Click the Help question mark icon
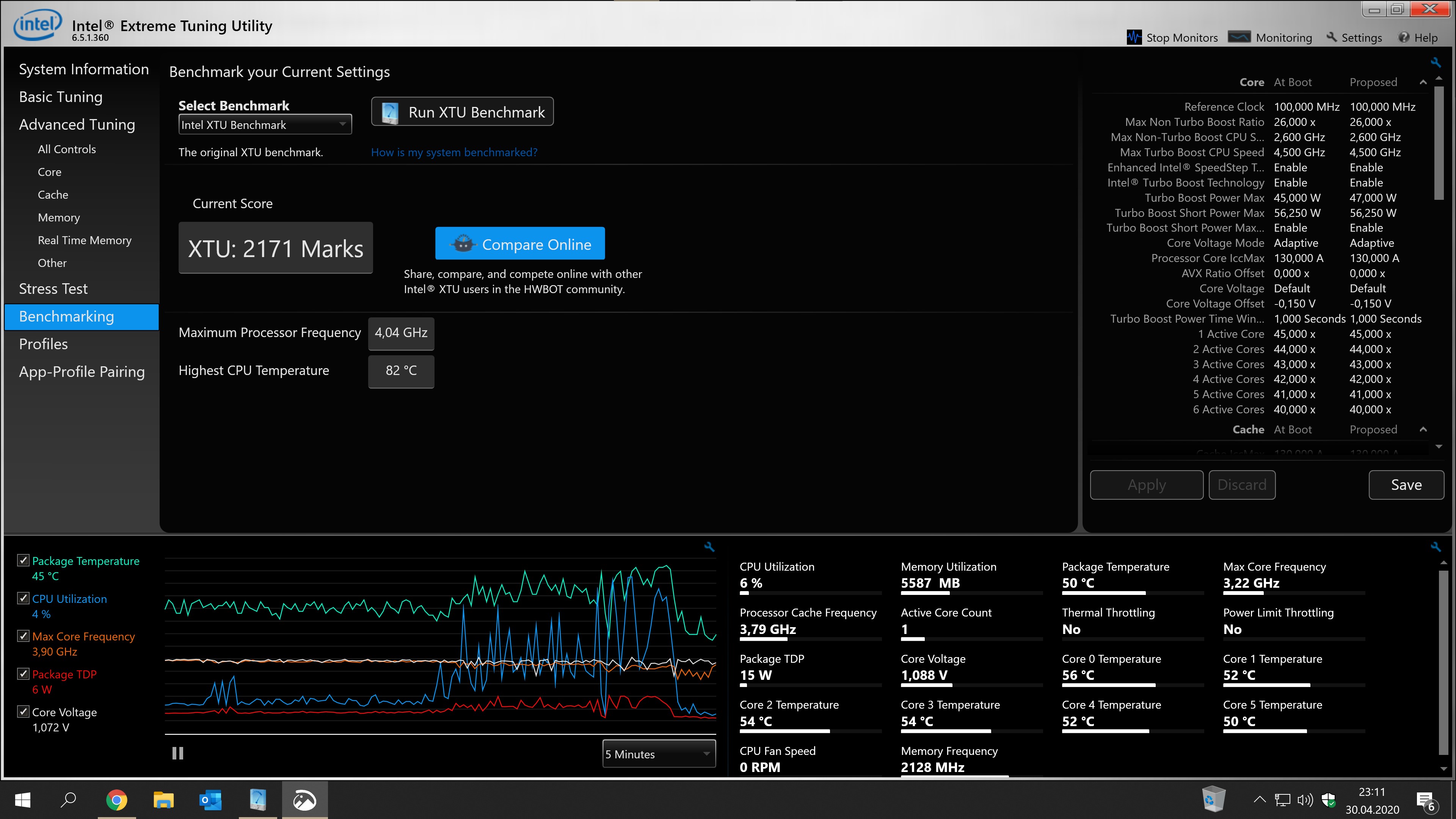 click(x=1403, y=37)
